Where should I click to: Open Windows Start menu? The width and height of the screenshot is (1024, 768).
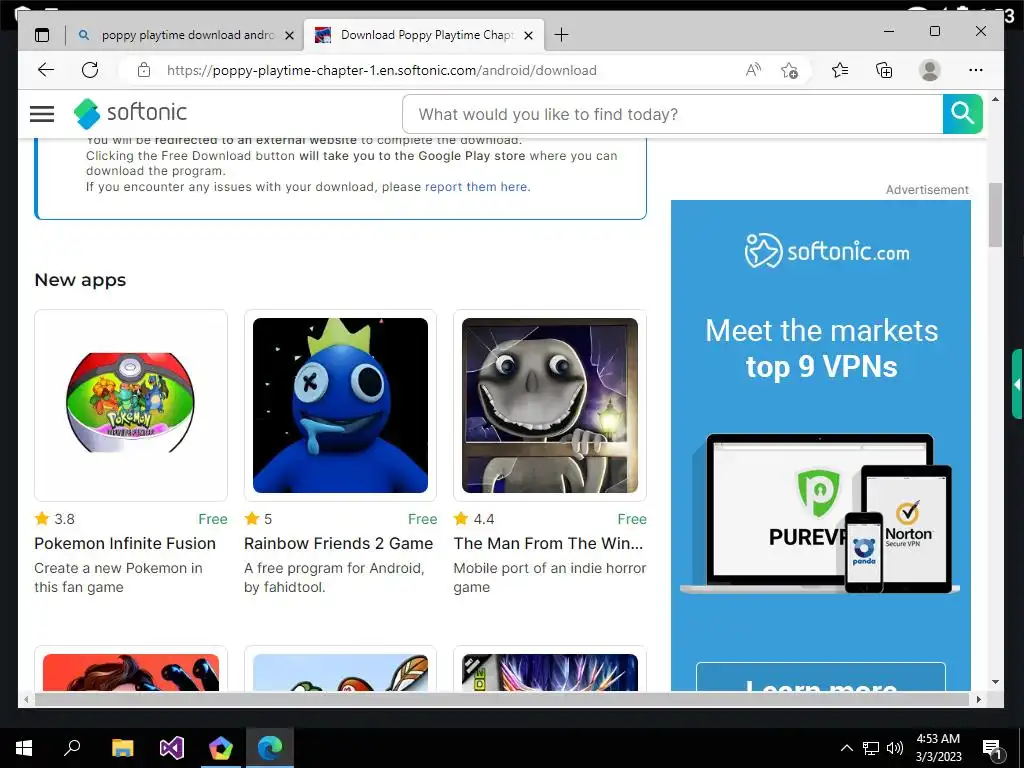coord(24,748)
